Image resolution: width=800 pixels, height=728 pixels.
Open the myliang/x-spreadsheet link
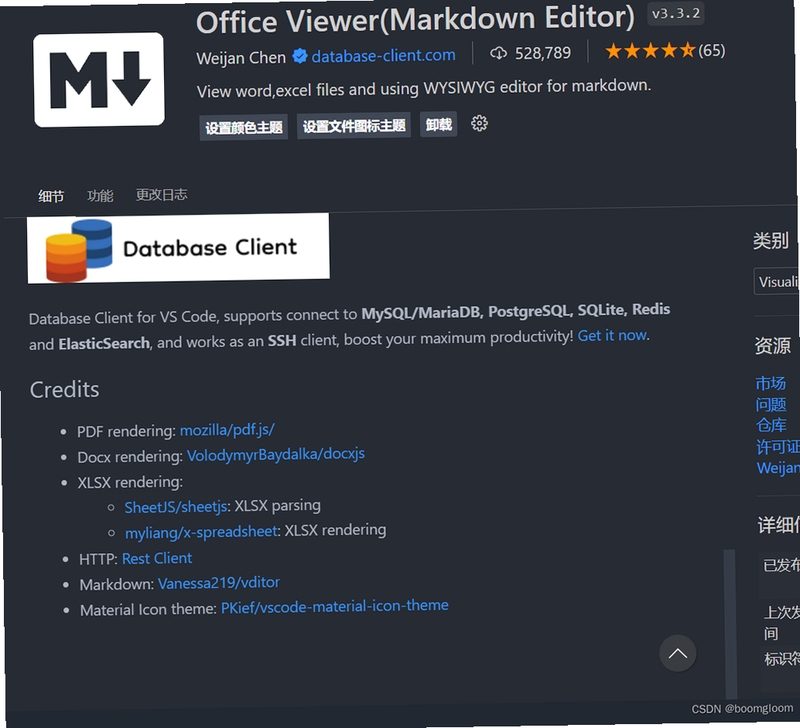point(202,532)
